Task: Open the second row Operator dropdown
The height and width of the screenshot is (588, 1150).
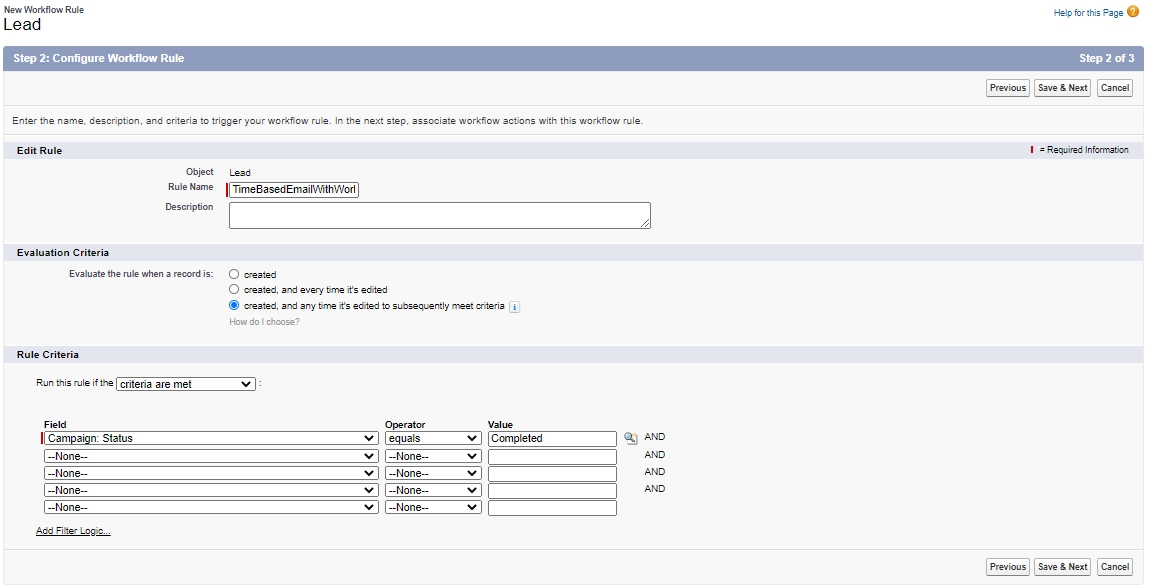Action: tap(432, 455)
